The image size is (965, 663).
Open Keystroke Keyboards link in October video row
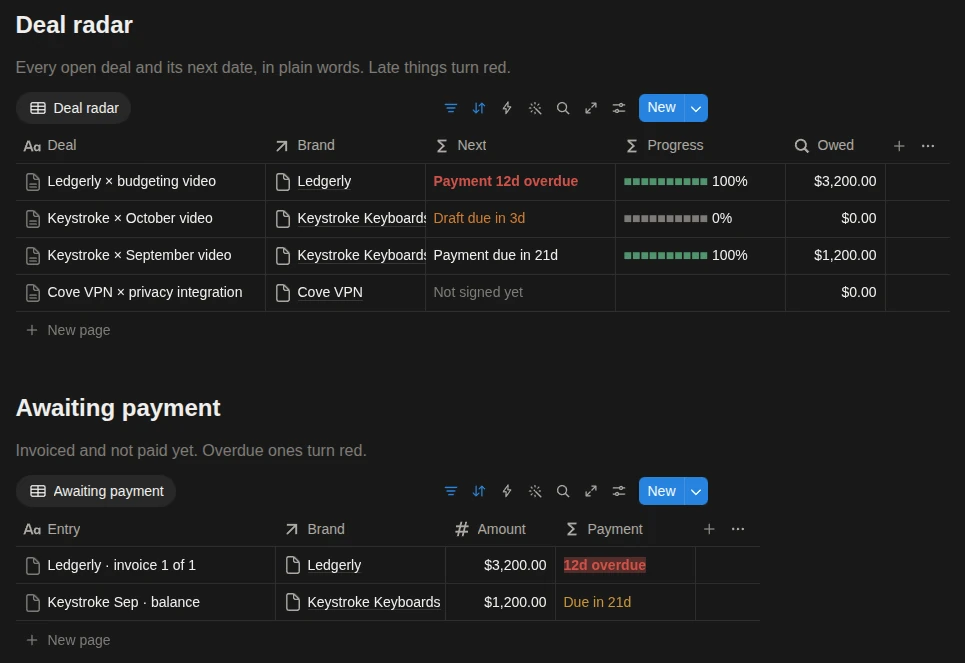361,219
